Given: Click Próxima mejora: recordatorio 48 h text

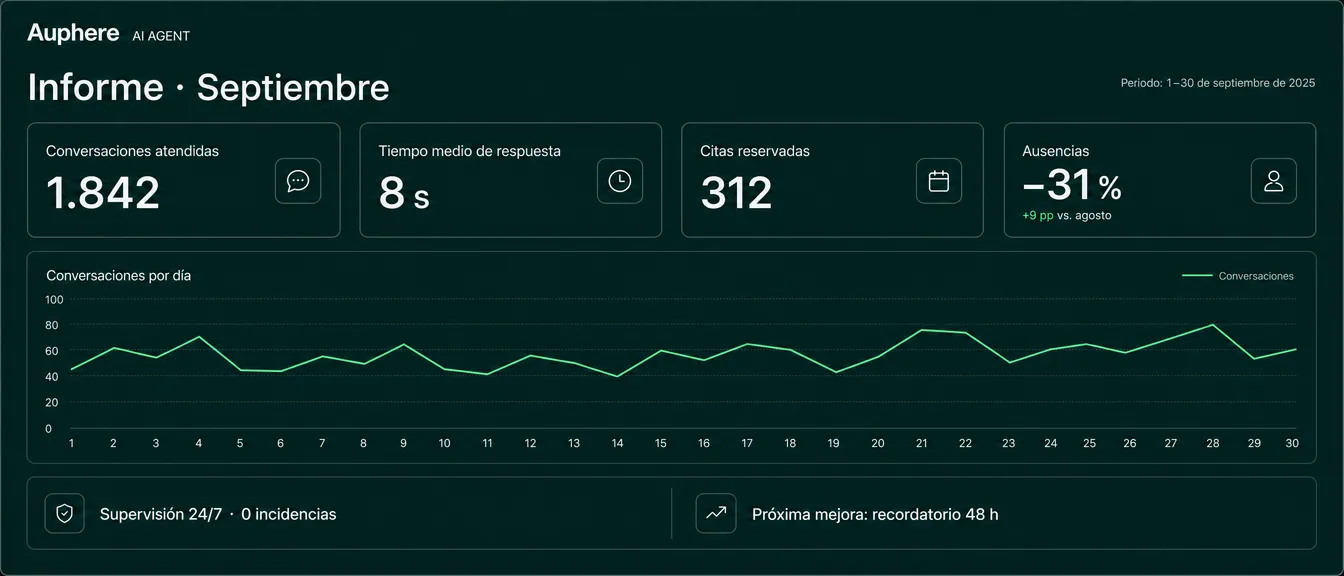Looking at the screenshot, I should 875,514.
